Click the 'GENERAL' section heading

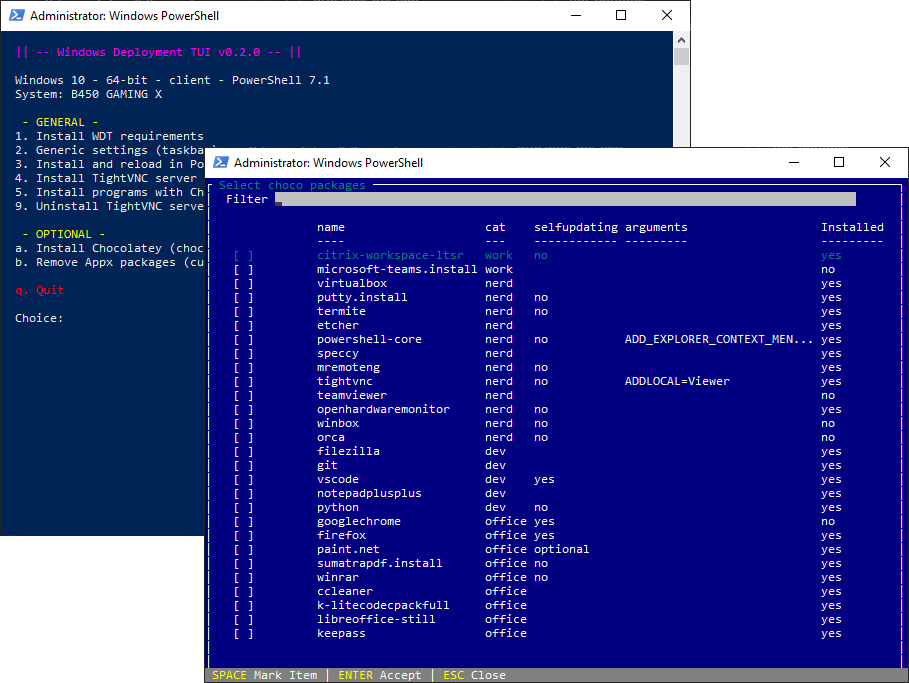[x=60, y=122]
